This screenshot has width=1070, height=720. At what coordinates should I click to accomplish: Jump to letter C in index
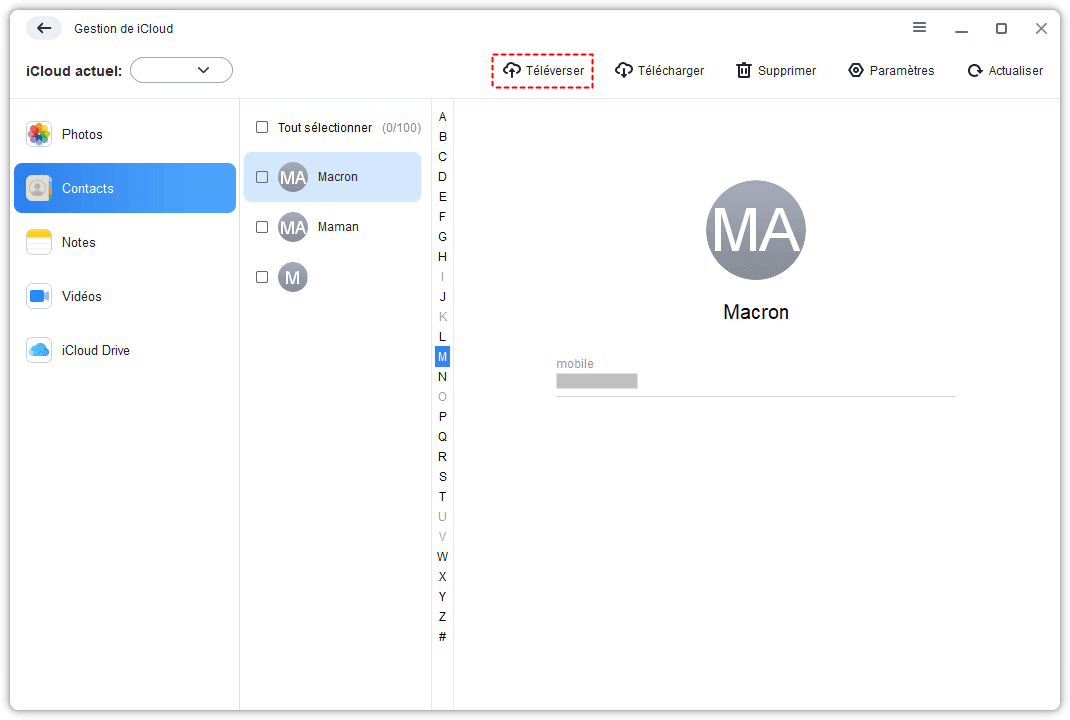tap(442, 157)
